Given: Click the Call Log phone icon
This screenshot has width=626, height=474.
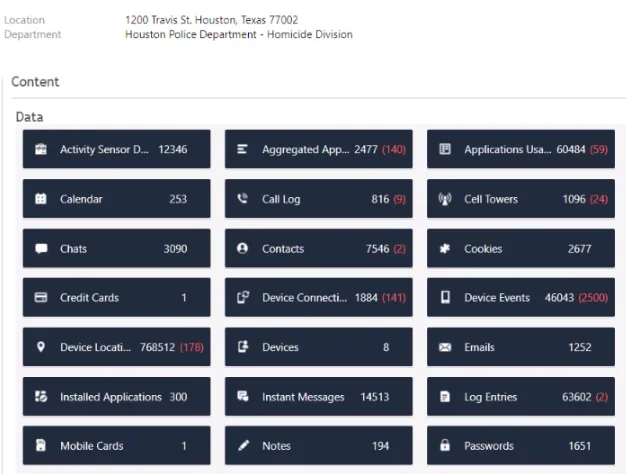Looking at the screenshot, I should click(x=243, y=199).
